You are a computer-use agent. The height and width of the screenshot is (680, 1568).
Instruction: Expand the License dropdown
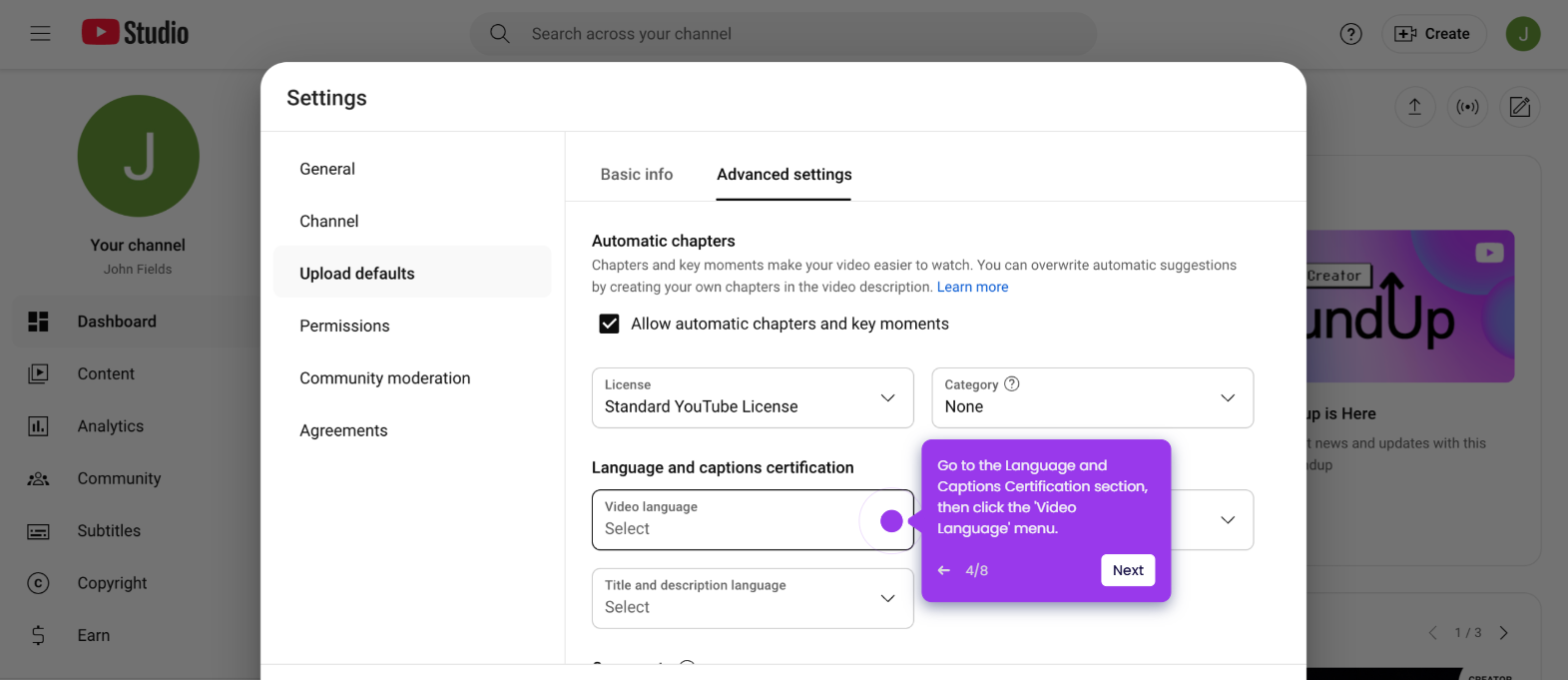point(753,397)
